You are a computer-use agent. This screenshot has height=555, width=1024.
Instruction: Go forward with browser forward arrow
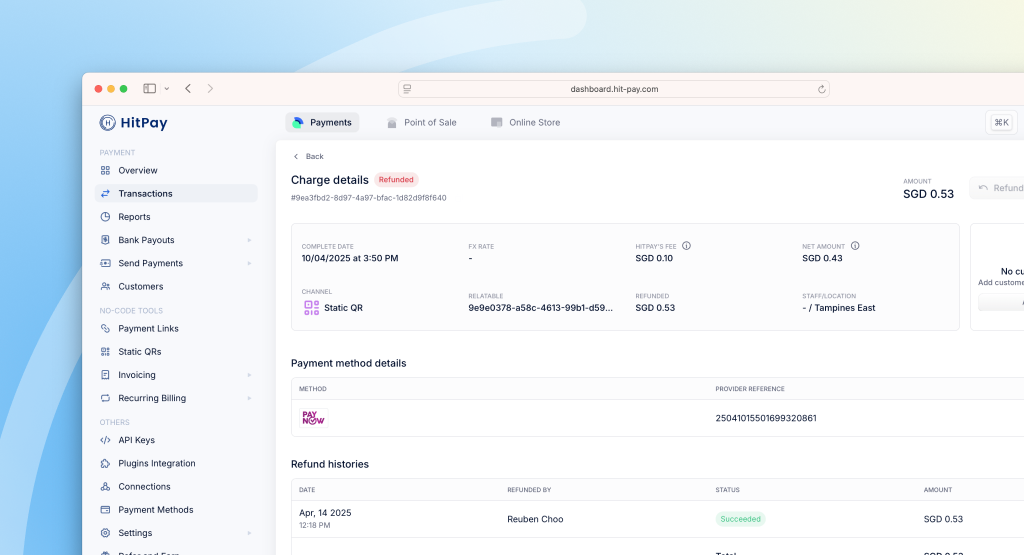[x=210, y=88]
